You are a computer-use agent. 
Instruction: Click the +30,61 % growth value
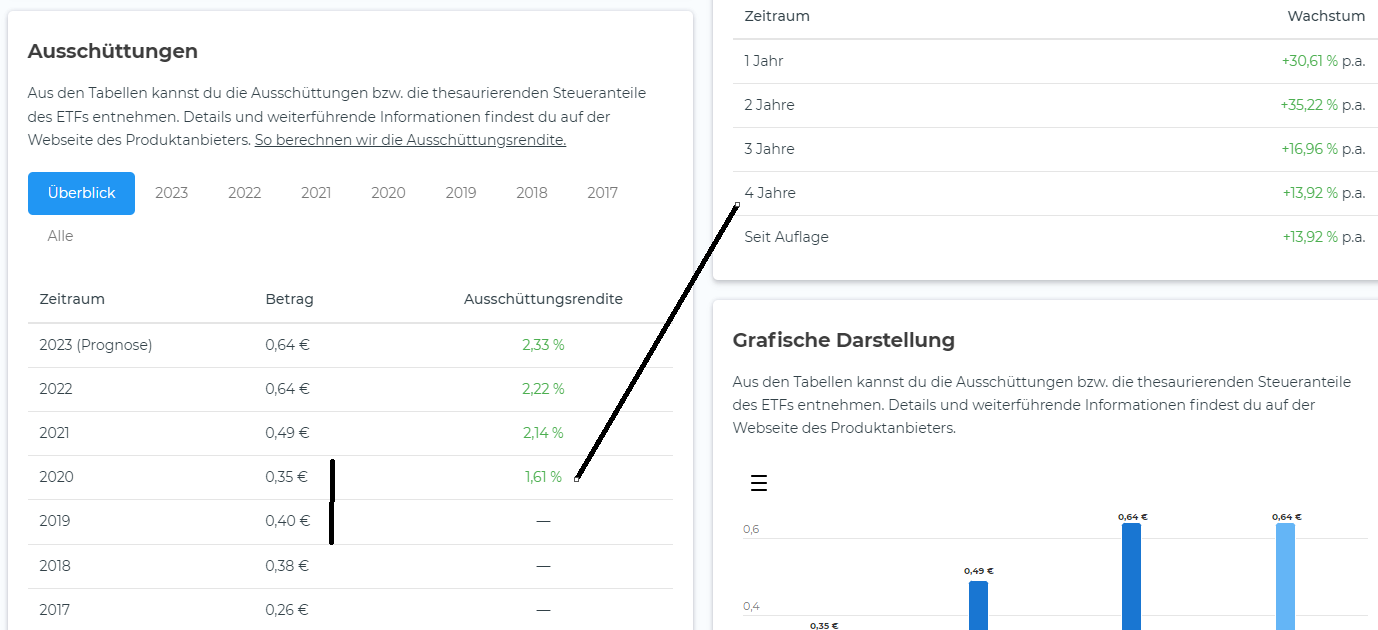pos(1309,61)
